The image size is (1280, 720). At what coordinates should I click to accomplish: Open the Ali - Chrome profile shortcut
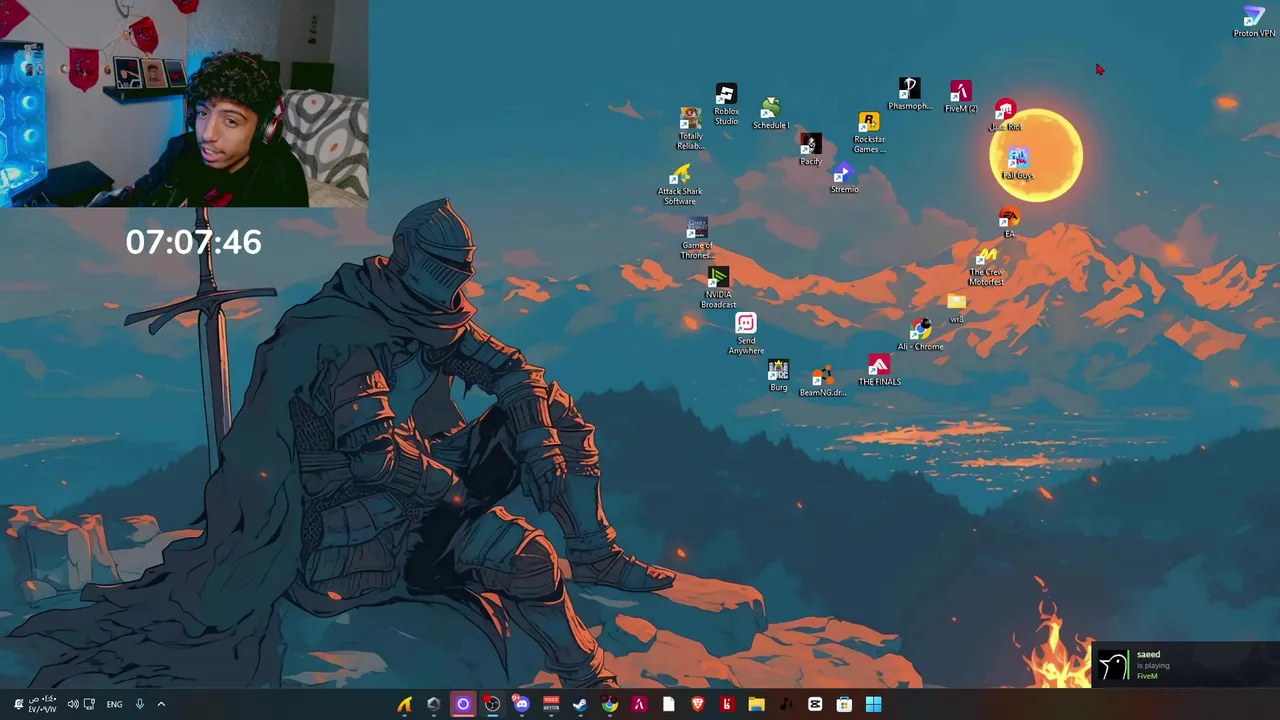click(x=920, y=335)
